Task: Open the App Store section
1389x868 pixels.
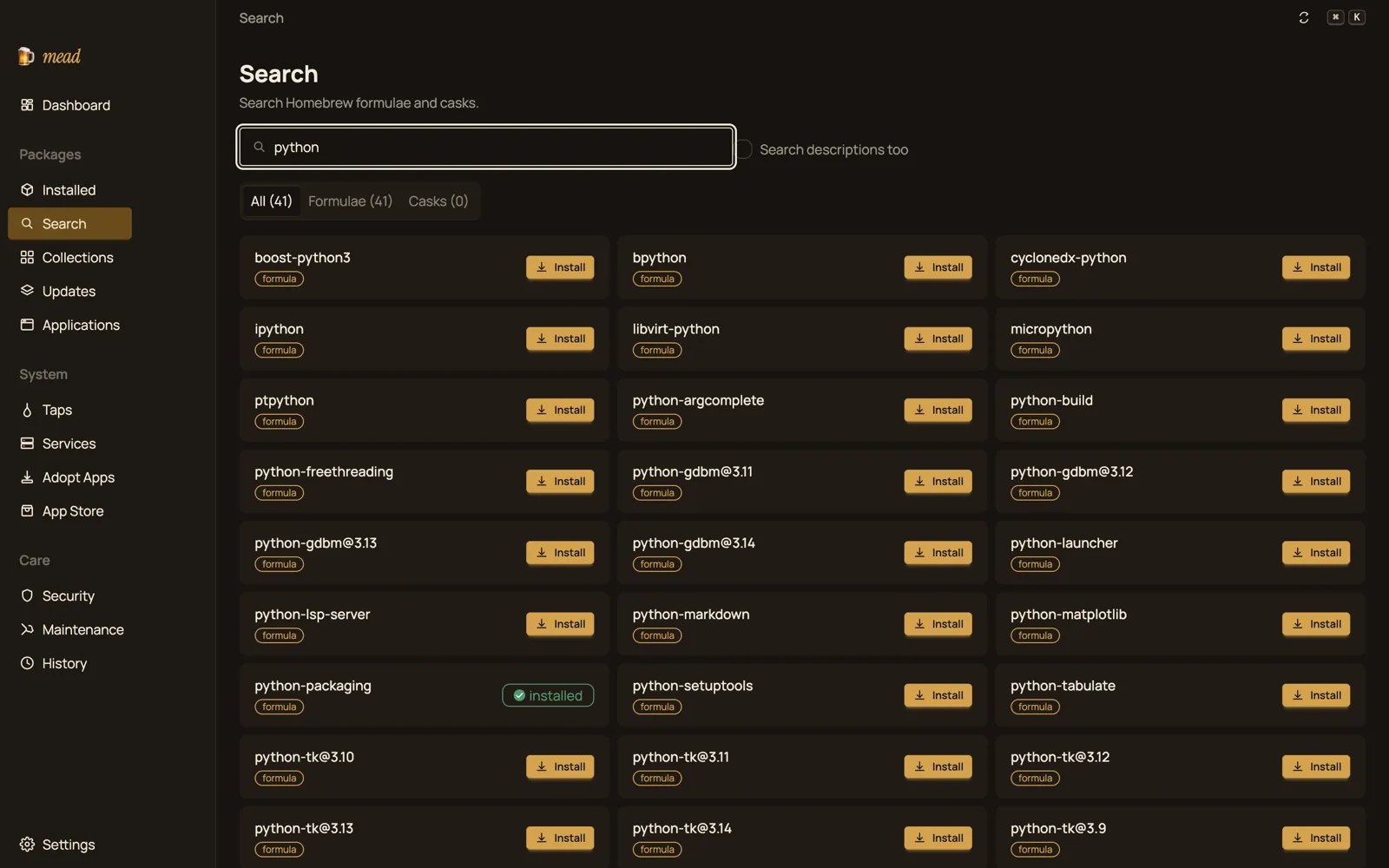Action: (x=69, y=511)
